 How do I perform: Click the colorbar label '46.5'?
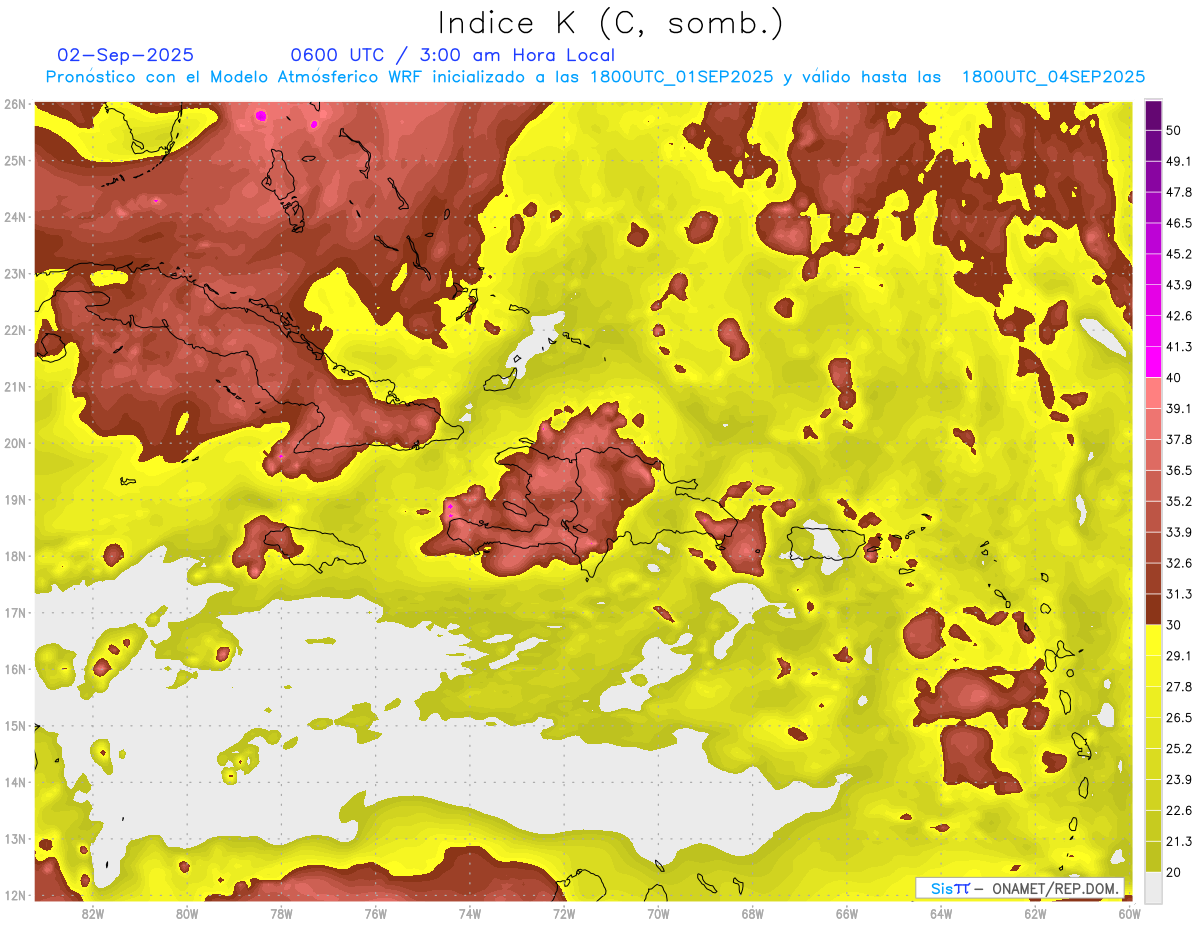point(1178,223)
